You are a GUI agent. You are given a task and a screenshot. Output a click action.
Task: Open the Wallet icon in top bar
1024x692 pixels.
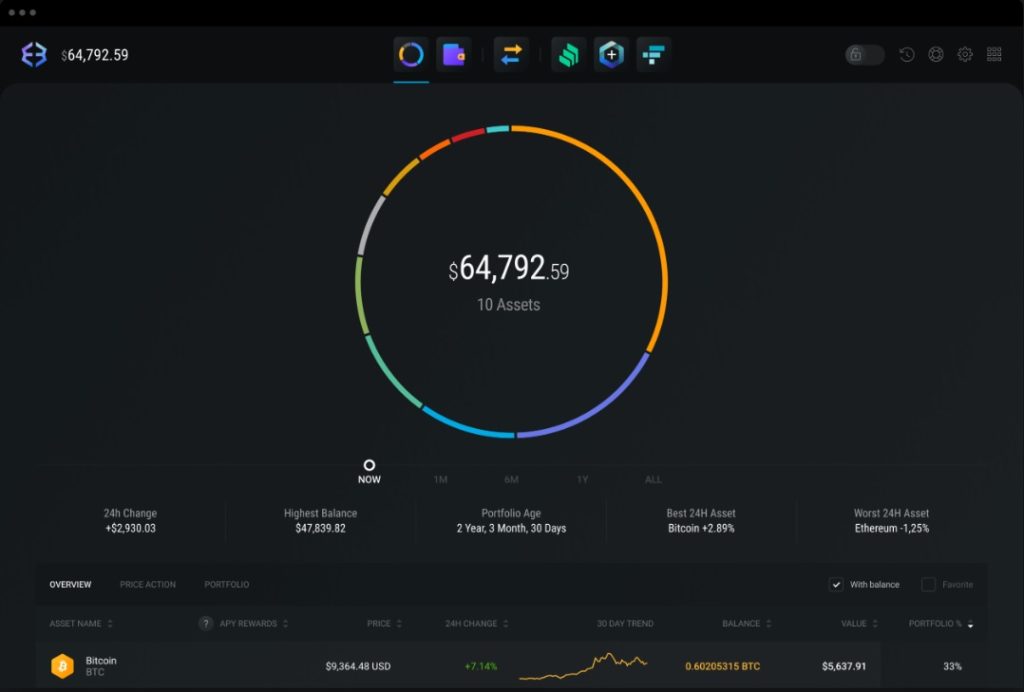point(454,55)
